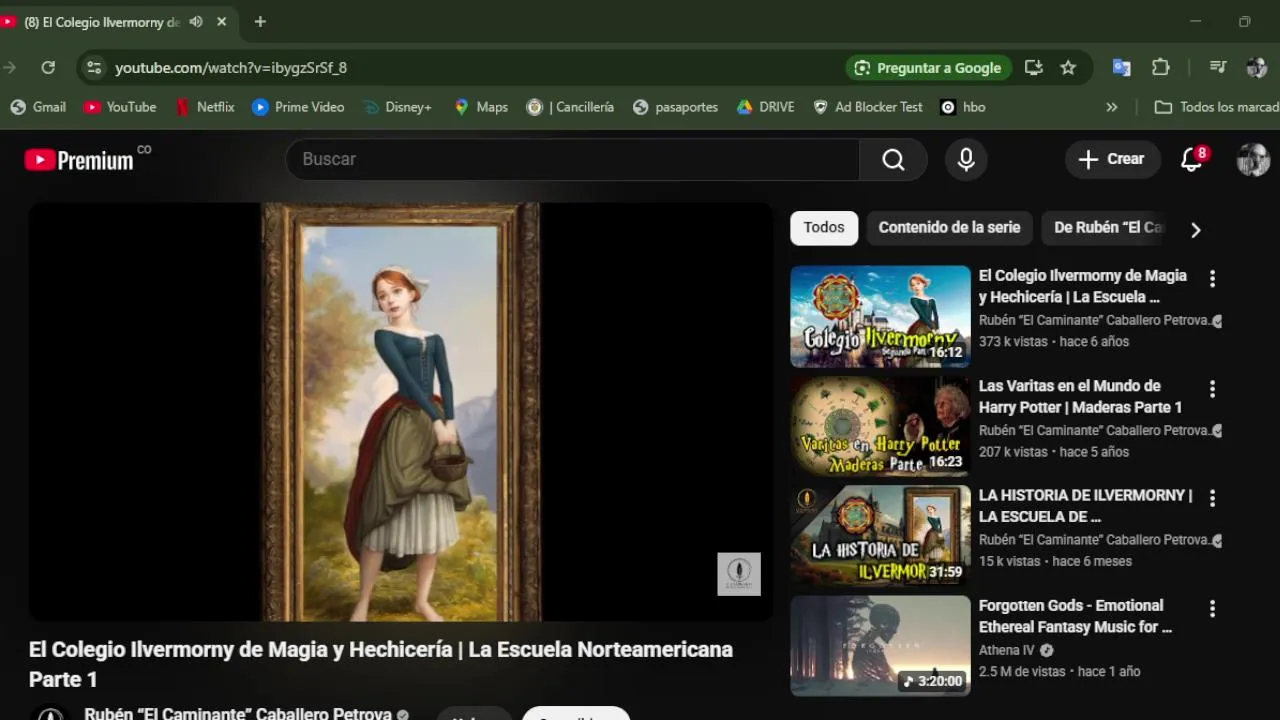Open the Extensions puzzle icon
The image size is (1280, 720).
click(x=1160, y=68)
